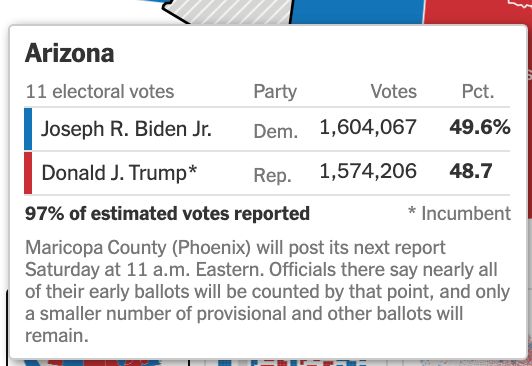Click the Incumbent footnote label
The width and height of the screenshot is (532, 366).
[x=459, y=214]
